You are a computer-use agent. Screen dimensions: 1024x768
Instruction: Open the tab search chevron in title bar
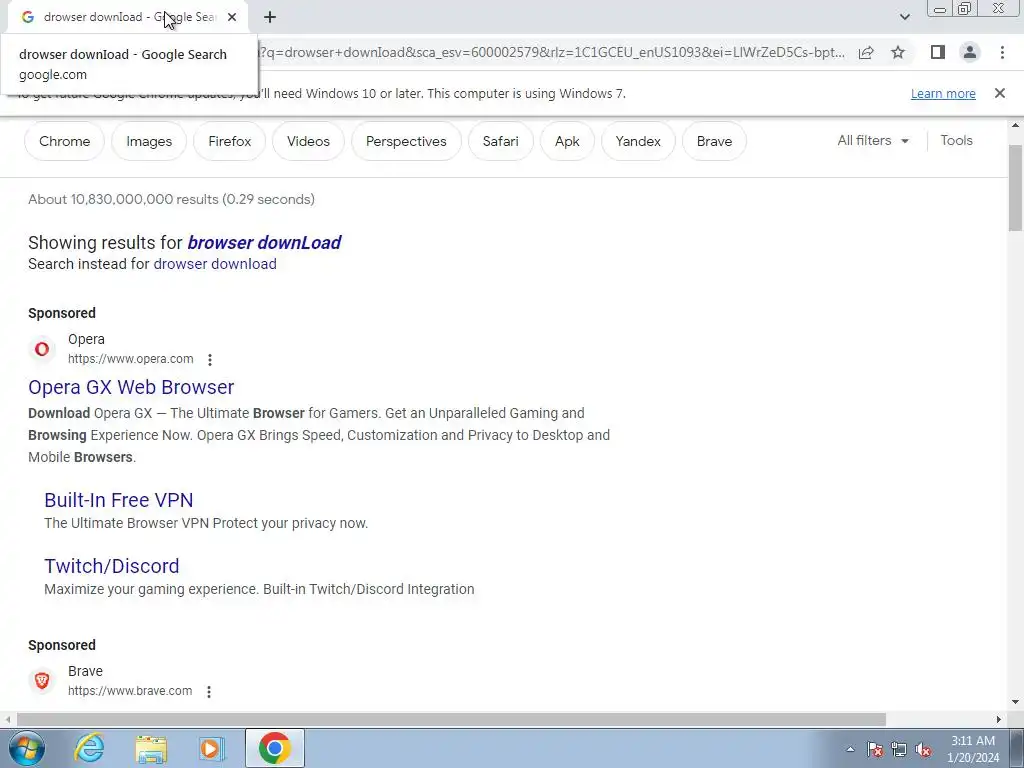click(904, 17)
